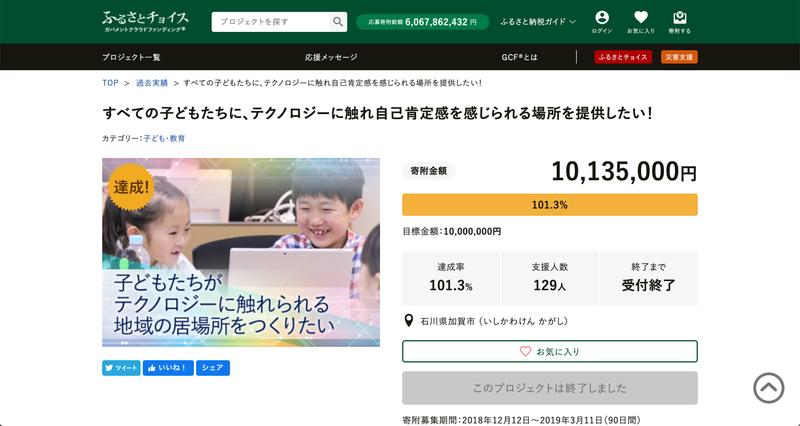
Task: Click the Furusato Choice logo
Action: click(145, 22)
